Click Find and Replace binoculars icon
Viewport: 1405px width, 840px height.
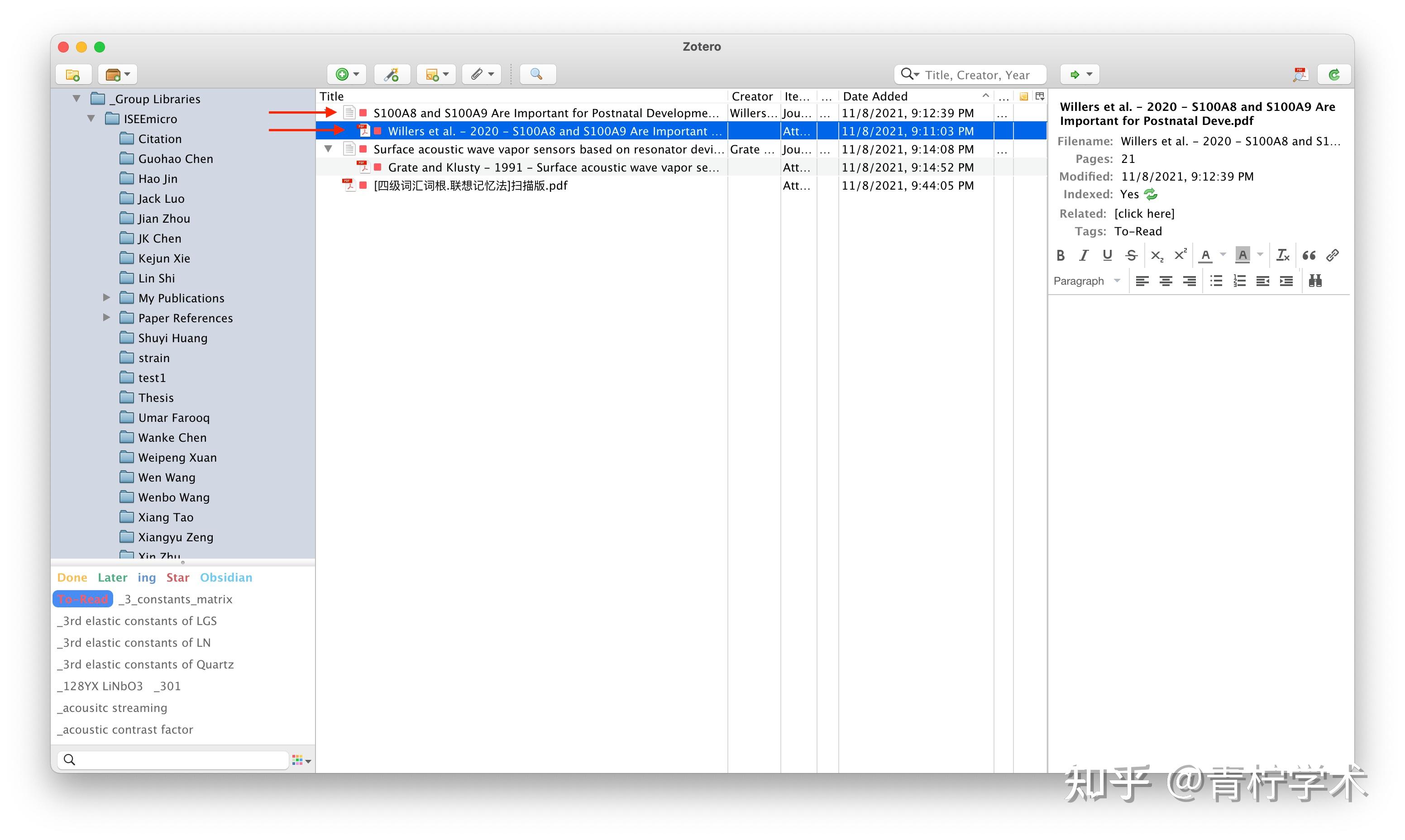(1315, 281)
